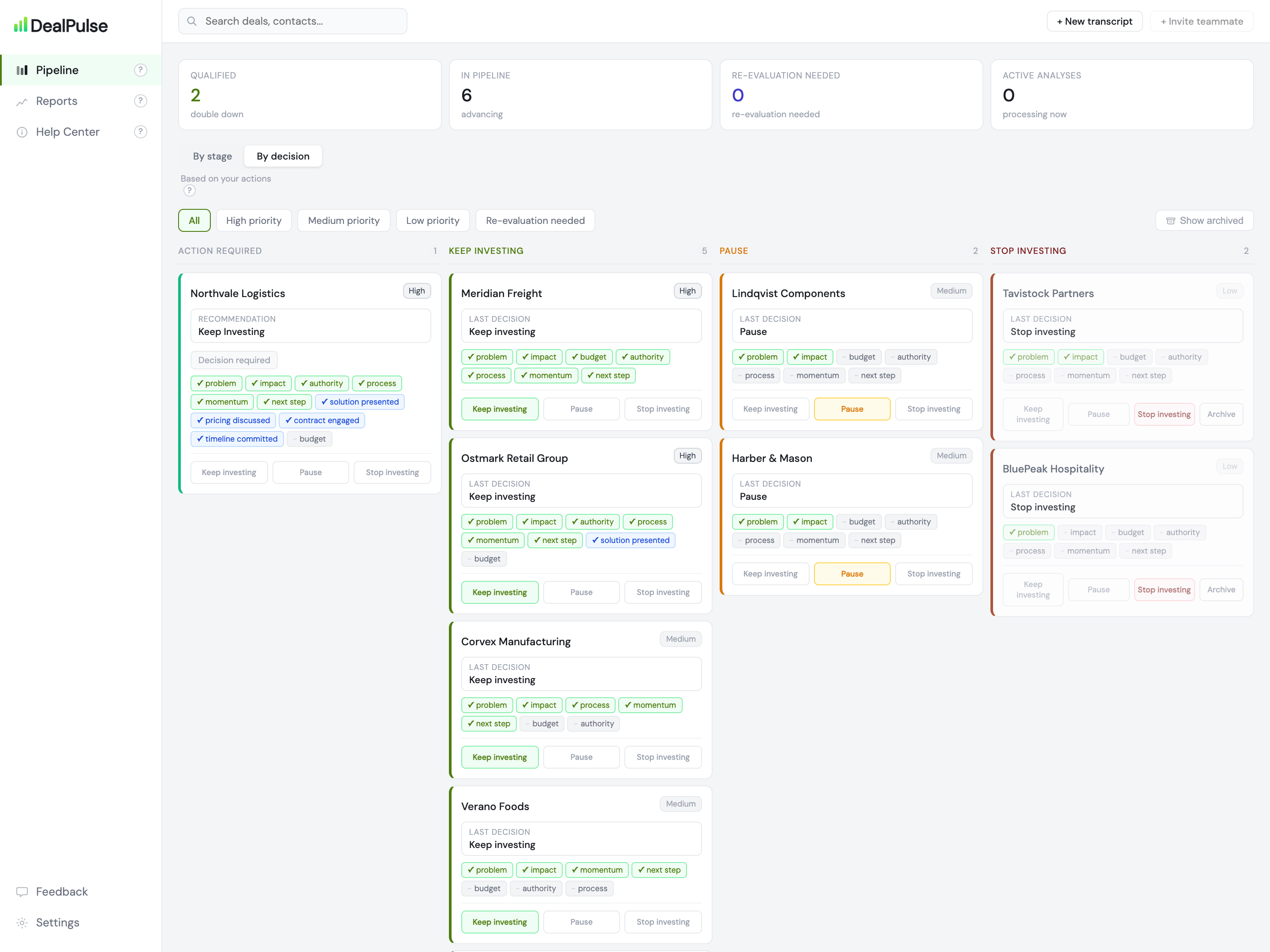Click the Pipeline bar chart icon
Image resolution: width=1270 pixels, height=952 pixels.
point(22,70)
